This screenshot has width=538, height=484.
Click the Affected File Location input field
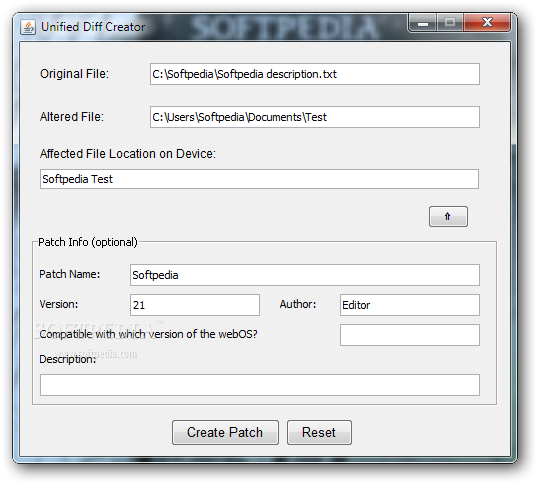[x=259, y=179]
